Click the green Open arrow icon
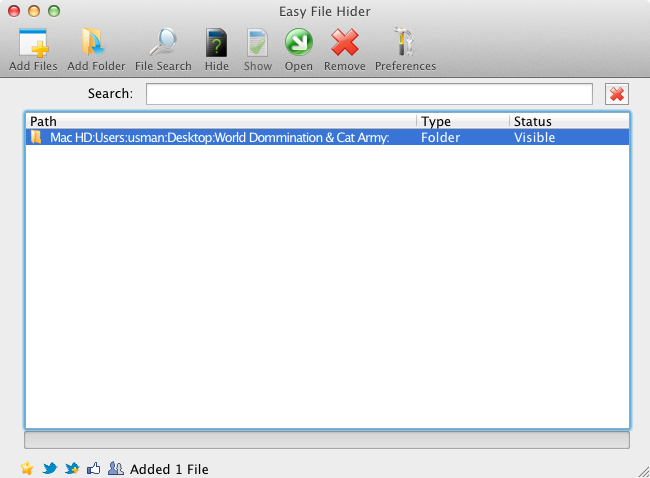Viewport: 650px width, 478px height. [298, 42]
